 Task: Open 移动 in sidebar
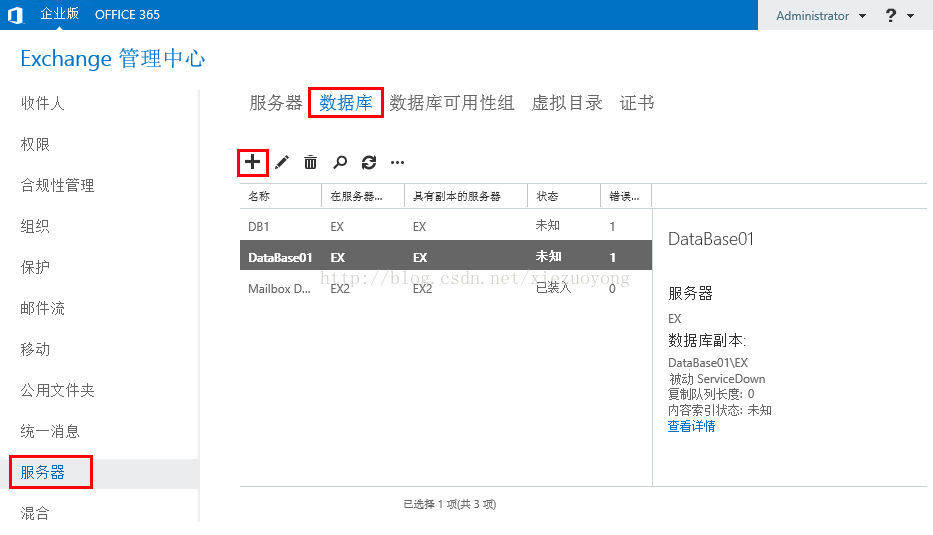pos(35,349)
